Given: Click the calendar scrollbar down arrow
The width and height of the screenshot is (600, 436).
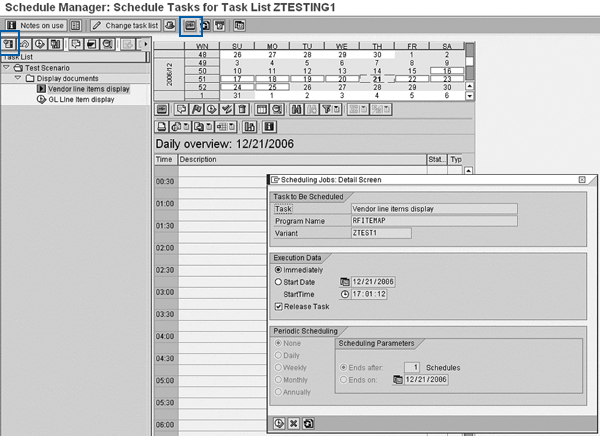Looking at the screenshot, I should pos(469,97).
